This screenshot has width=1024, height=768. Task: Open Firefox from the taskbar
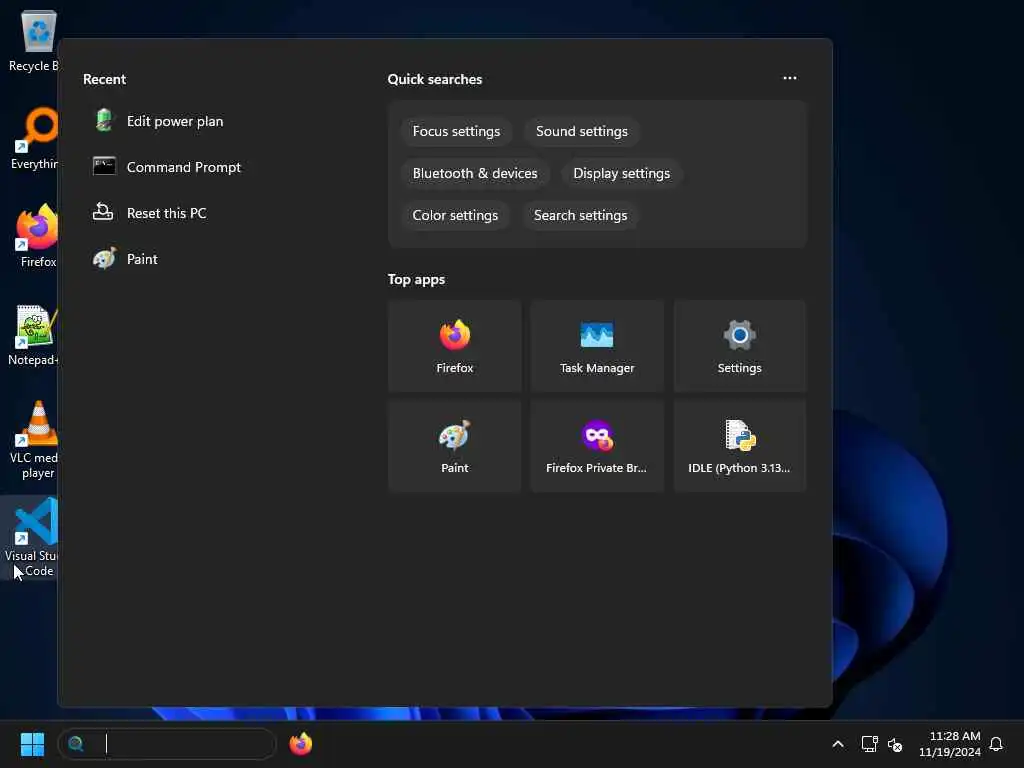[x=300, y=744]
